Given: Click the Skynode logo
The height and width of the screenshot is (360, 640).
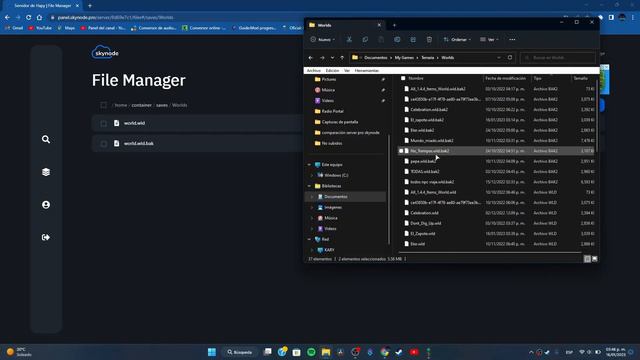Looking at the screenshot, I should pyautogui.click(x=105, y=53).
